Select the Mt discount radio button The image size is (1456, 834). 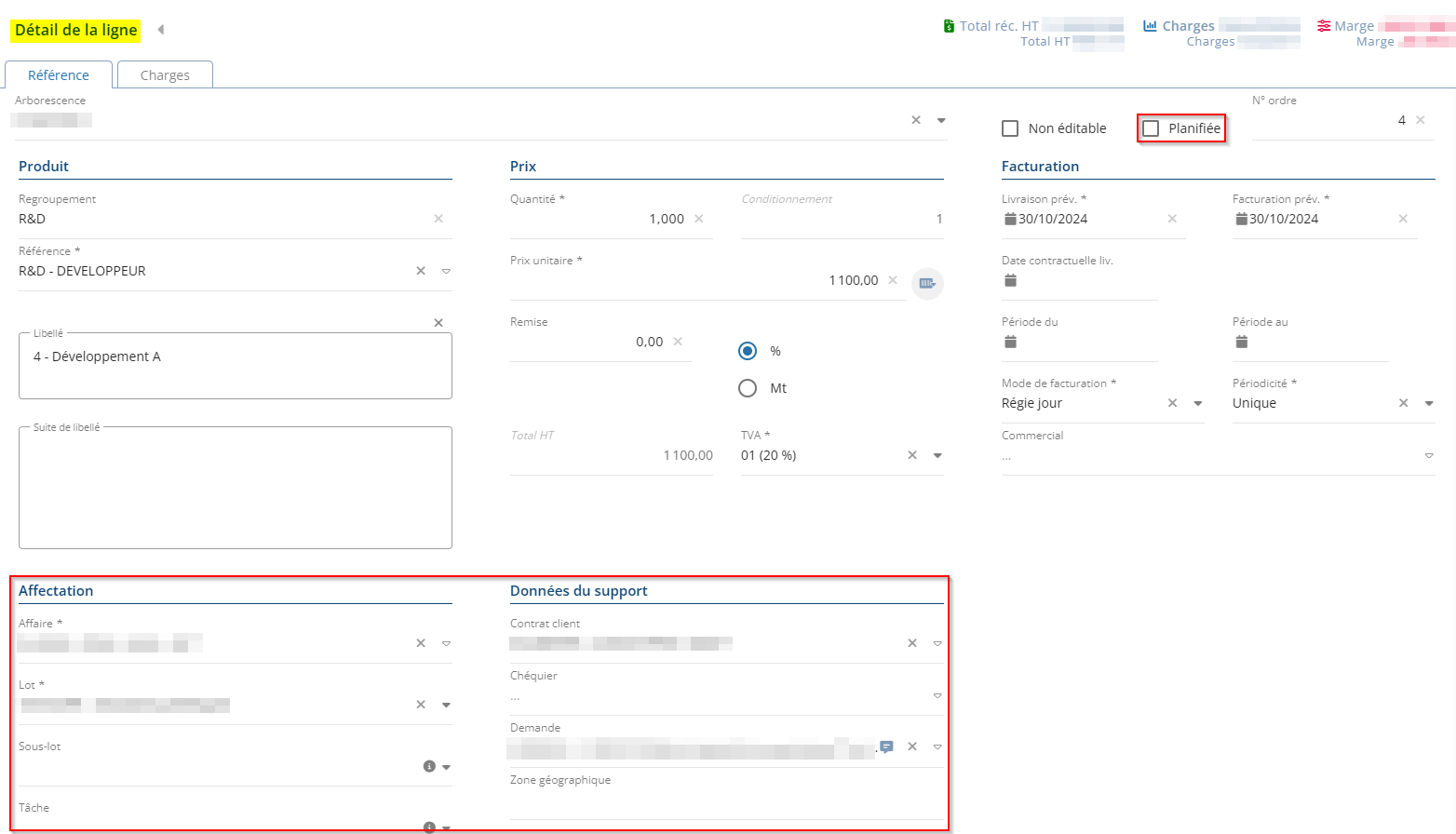pos(748,388)
